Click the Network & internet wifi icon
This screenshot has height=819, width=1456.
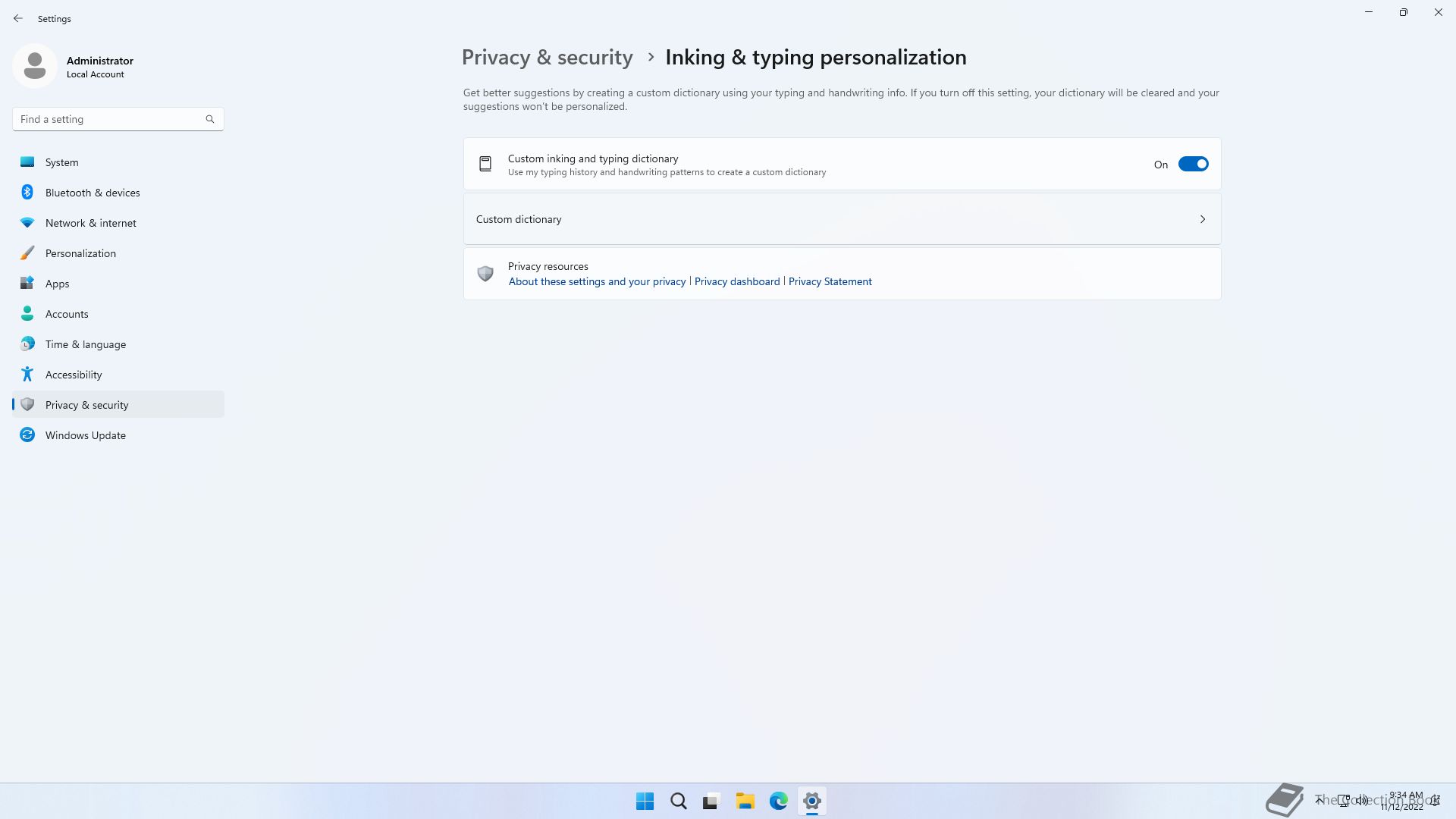coord(27,223)
